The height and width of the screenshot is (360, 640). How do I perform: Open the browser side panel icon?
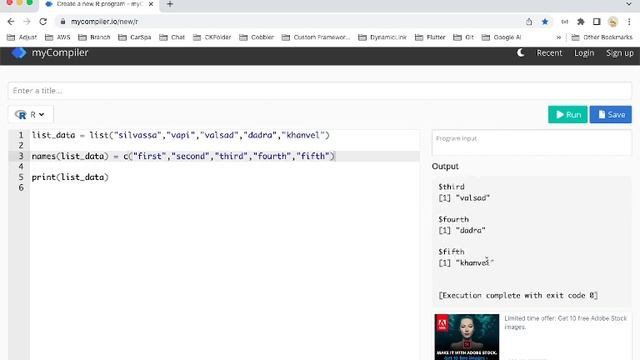596,22
